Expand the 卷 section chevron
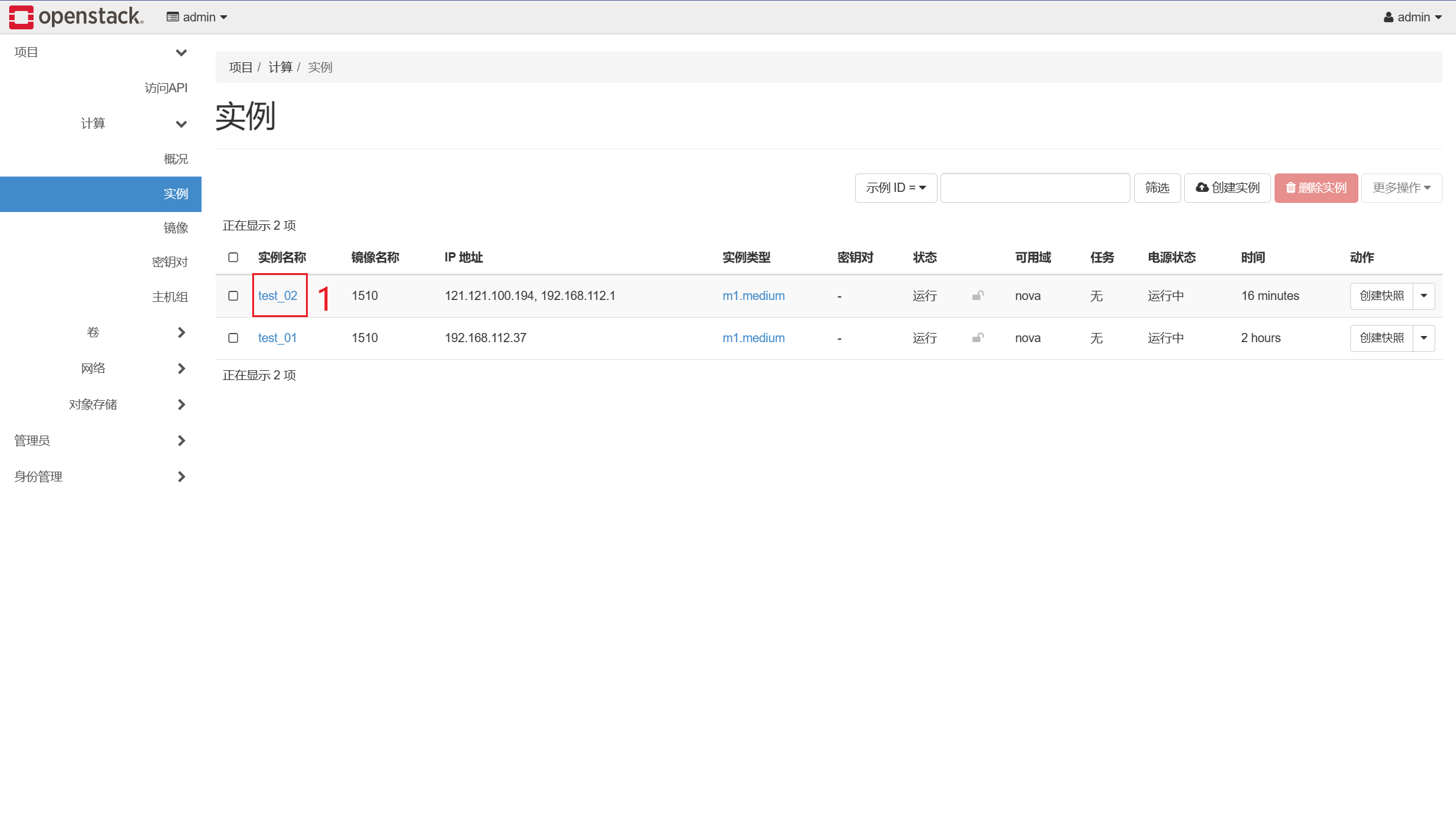The width and height of the screenshot is (1456, 815). click(x=181, y=332)
